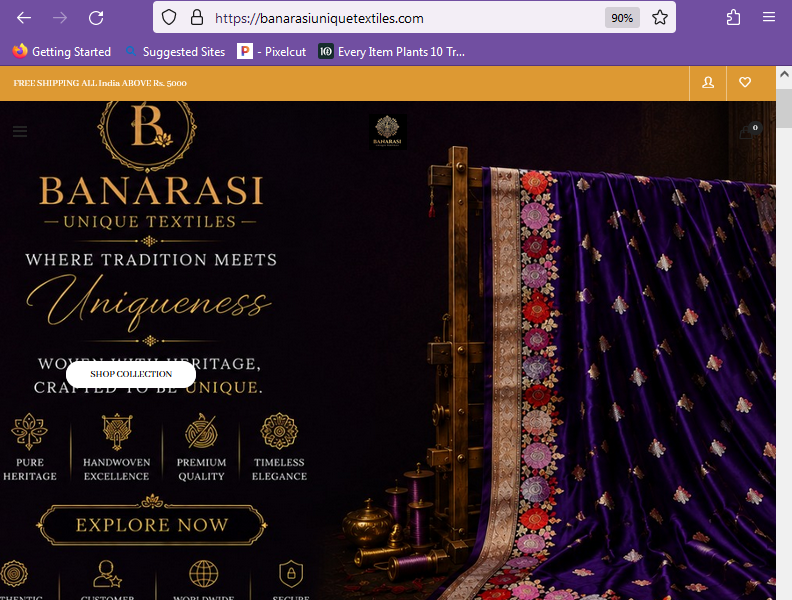792x600 pixels.
Task: Open the shopping cart bag icon
Action: (748, 131)
